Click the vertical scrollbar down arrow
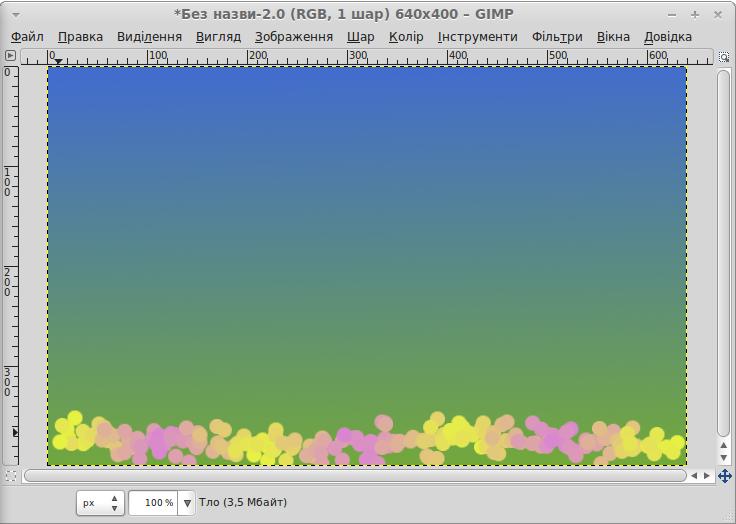Image resolution: width=736 pixels, height=524 pixels. coord(723,457)
